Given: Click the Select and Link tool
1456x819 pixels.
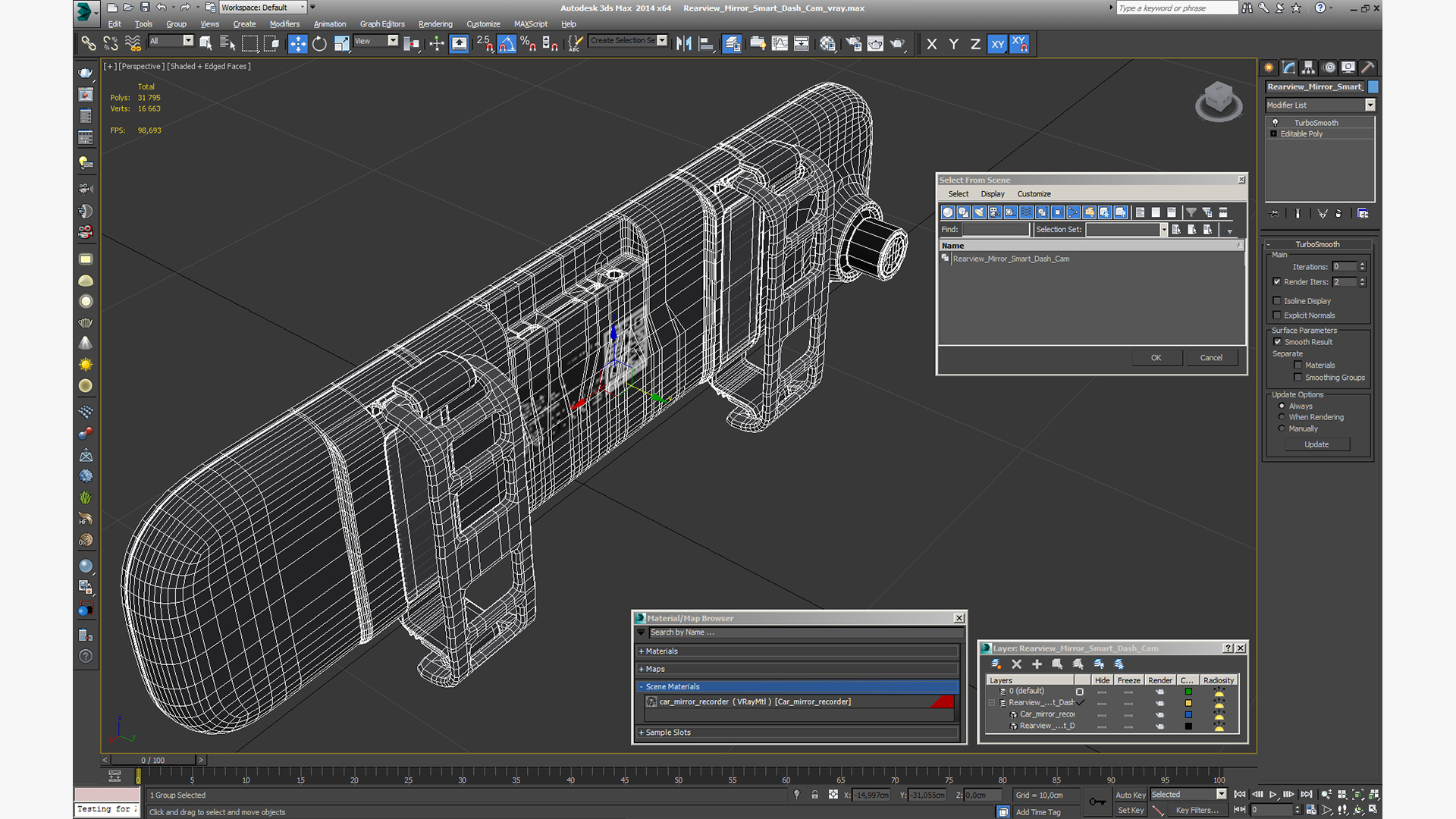Looking at the screenshot, I should (x=89, y=44).
